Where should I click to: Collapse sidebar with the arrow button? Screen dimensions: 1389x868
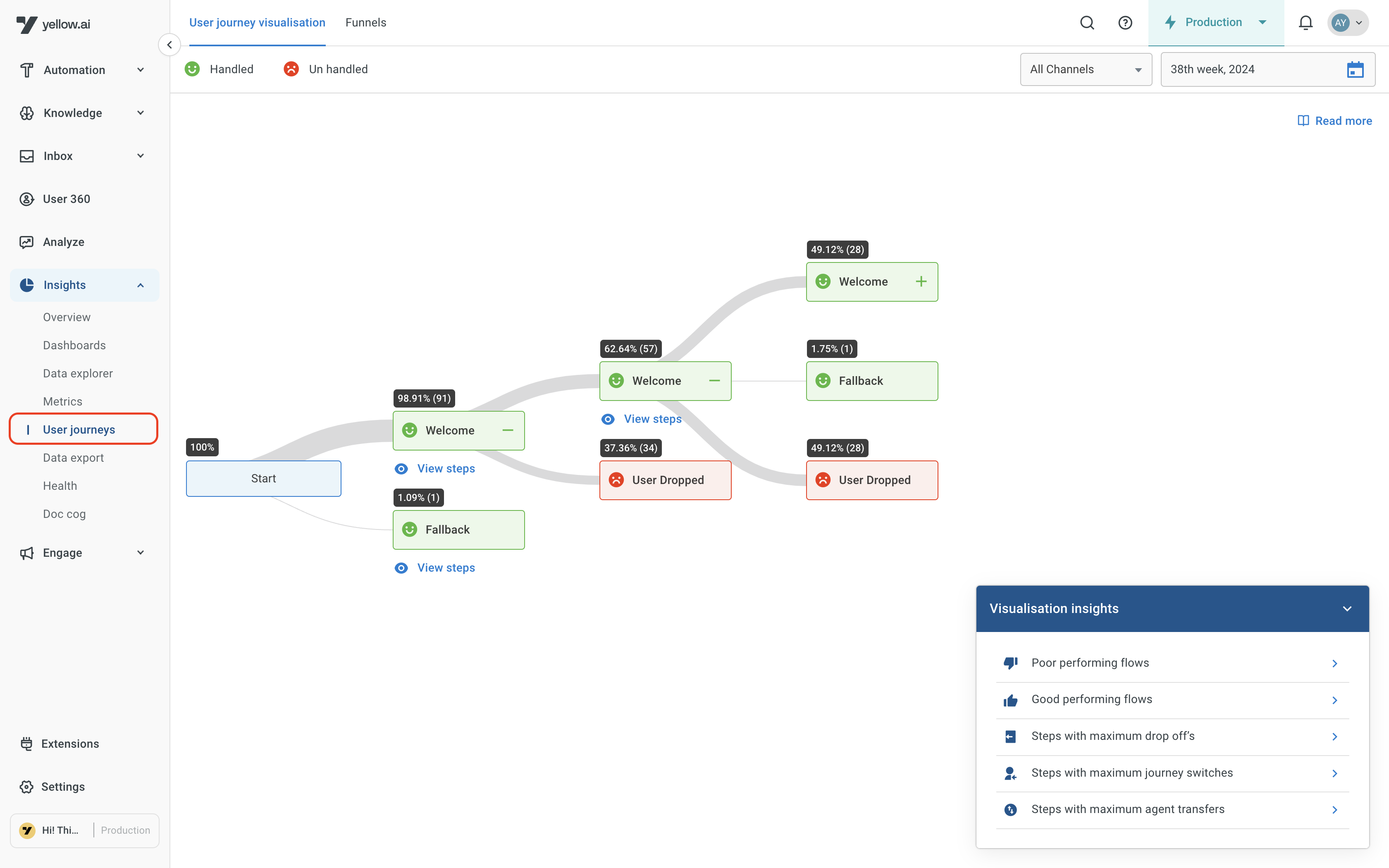coord(169,45)
